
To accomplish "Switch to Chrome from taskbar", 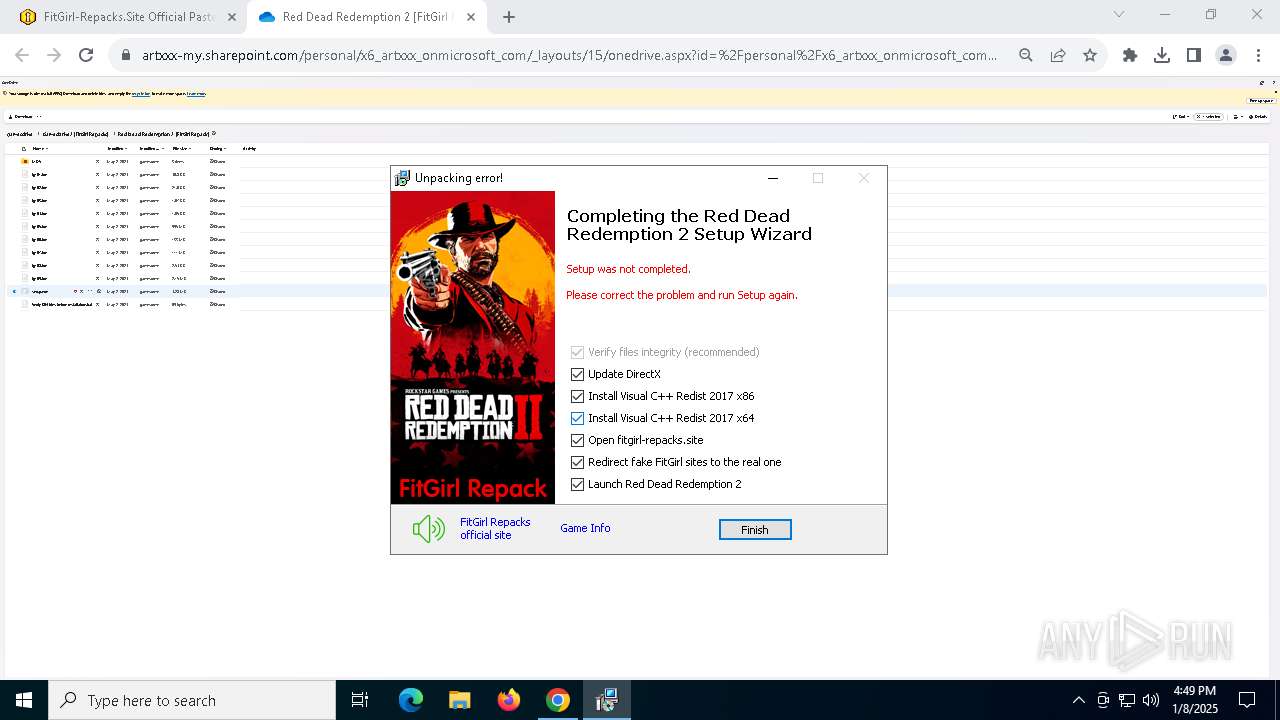I will (x=557, y=700).
